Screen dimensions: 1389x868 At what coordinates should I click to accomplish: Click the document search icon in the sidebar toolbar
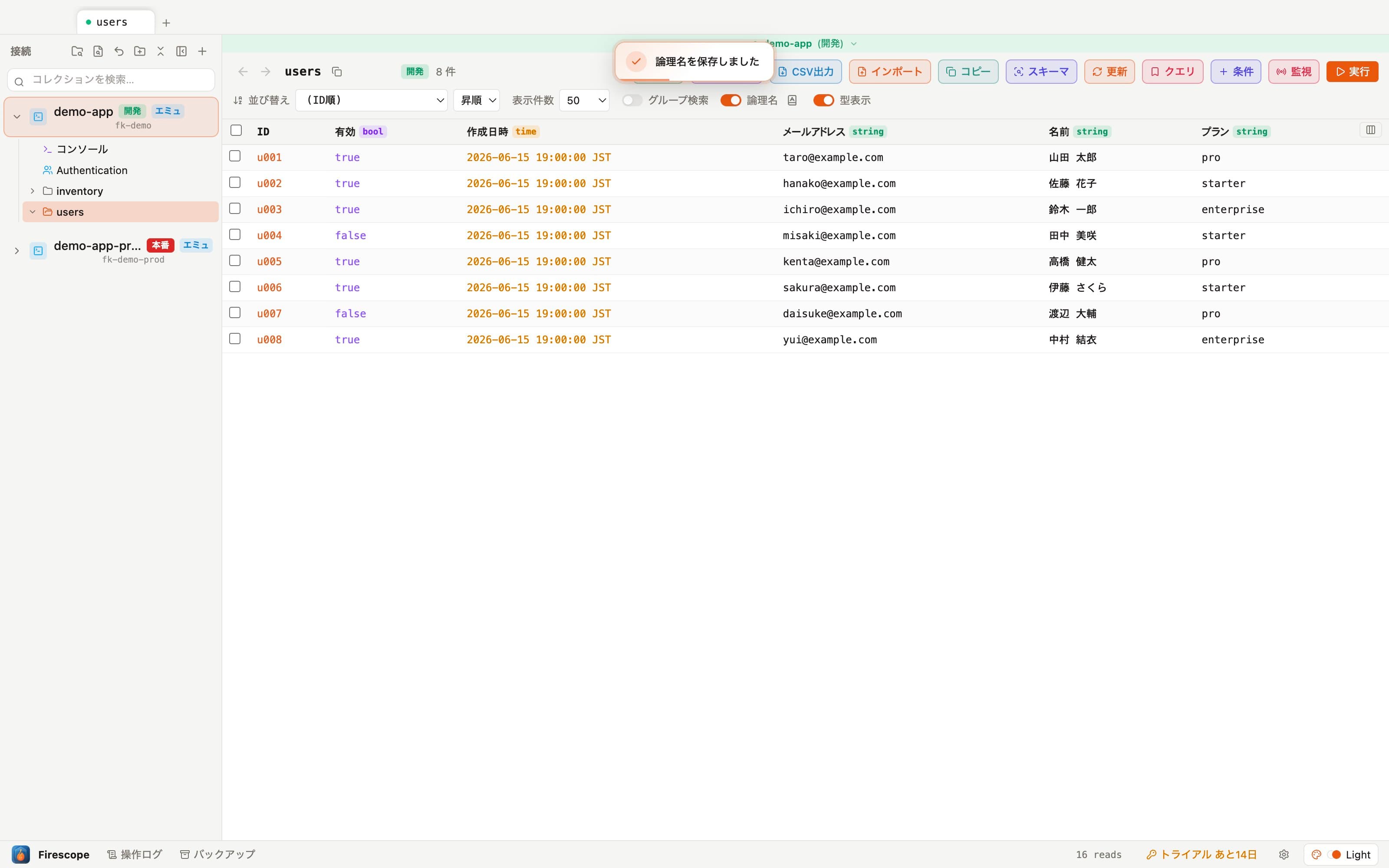pyautogui.click(x=98, y=51)
